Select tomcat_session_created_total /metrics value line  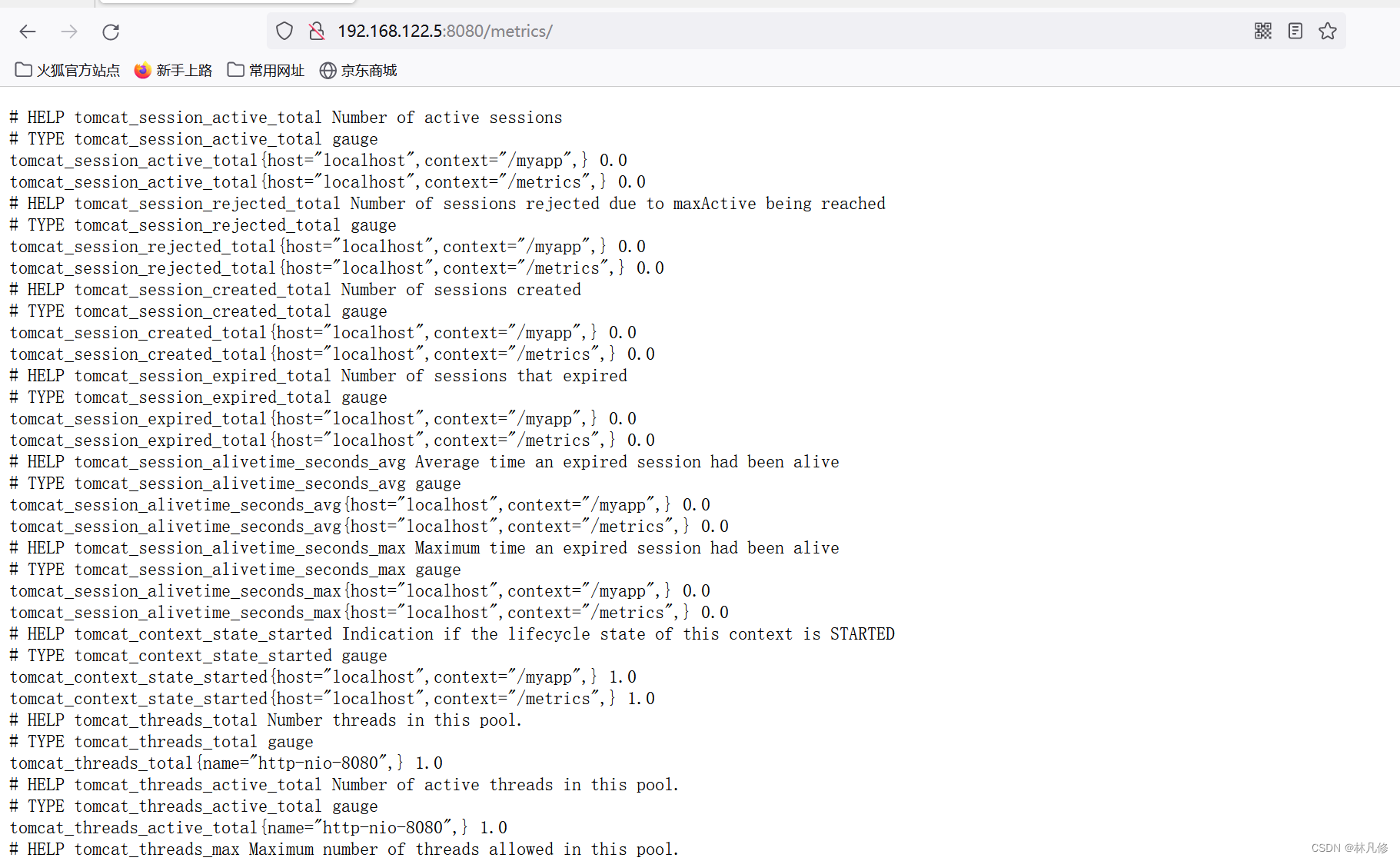[x=332, y=354]
